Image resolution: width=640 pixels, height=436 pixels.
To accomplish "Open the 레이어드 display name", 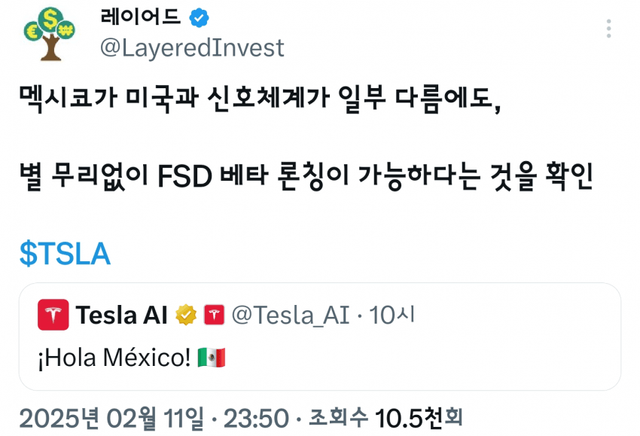I will point(142,17).
